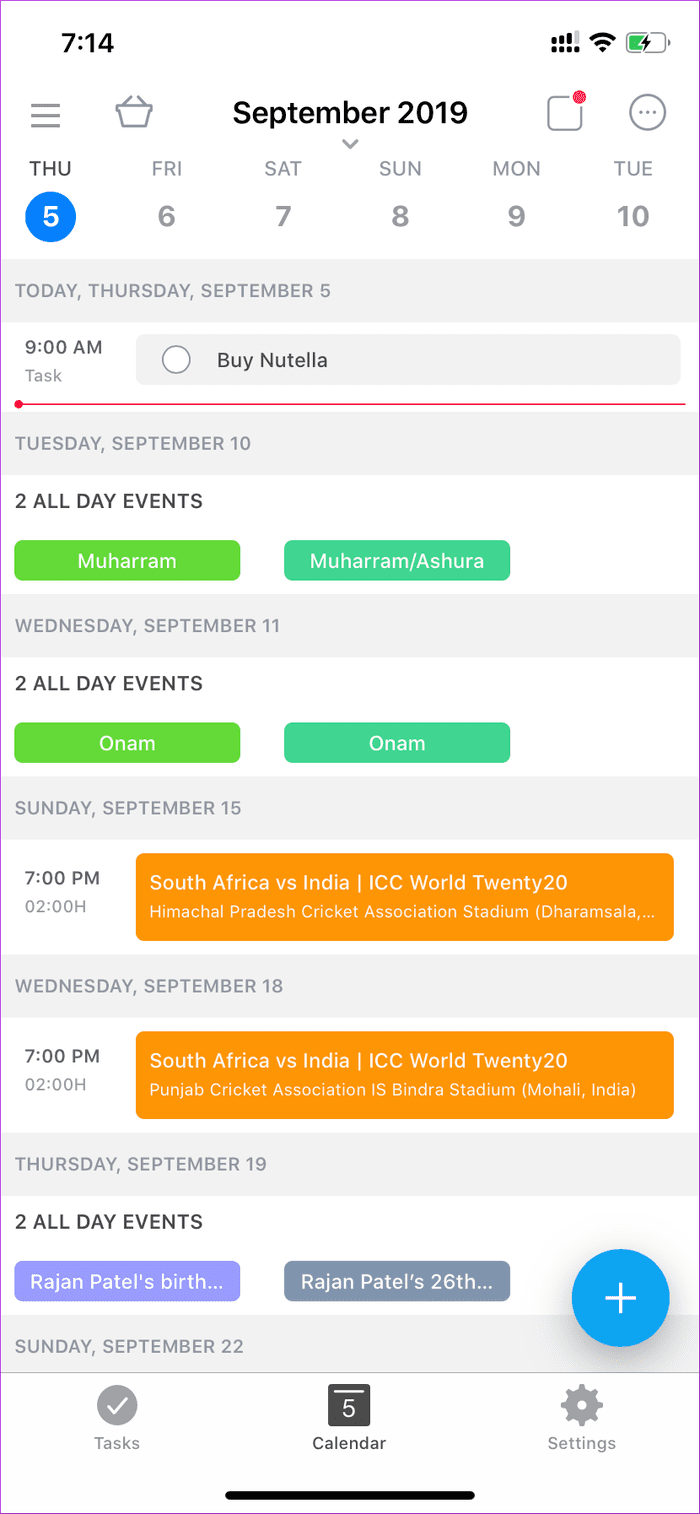Select today Thursday 5 date circle
700x1514 pixels.
(50, 216)
